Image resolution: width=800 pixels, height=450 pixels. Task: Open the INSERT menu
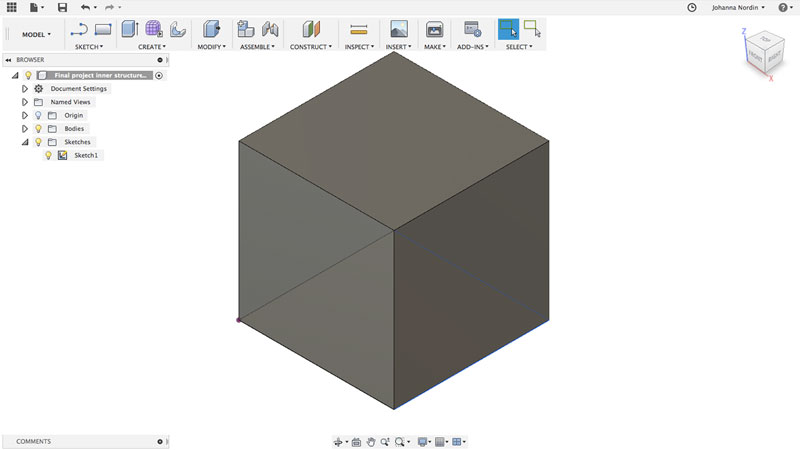[398, 46]
